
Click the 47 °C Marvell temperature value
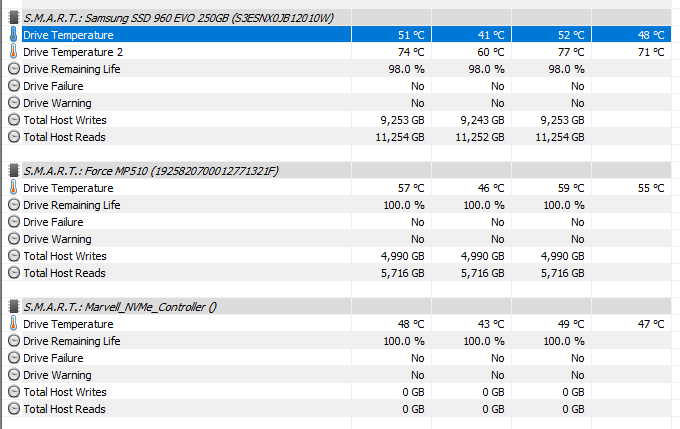[x=651, y=324]
